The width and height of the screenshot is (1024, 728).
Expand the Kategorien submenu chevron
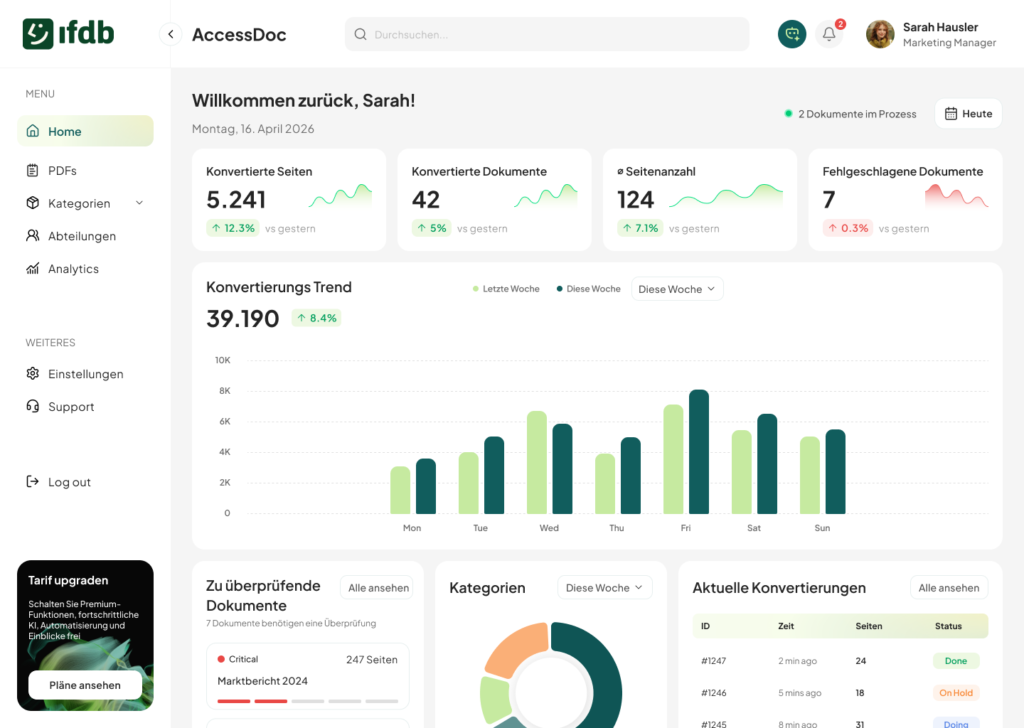[139, 203]
